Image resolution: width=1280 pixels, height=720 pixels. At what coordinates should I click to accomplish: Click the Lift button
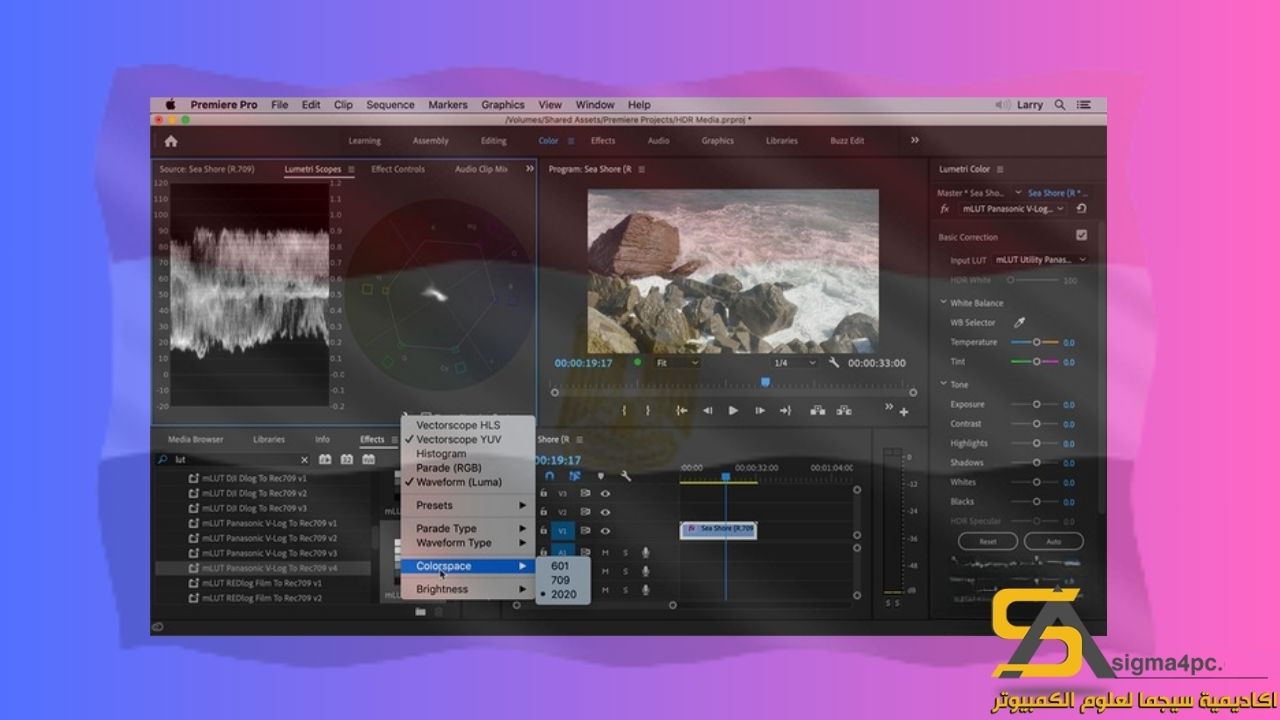point(817,410)
